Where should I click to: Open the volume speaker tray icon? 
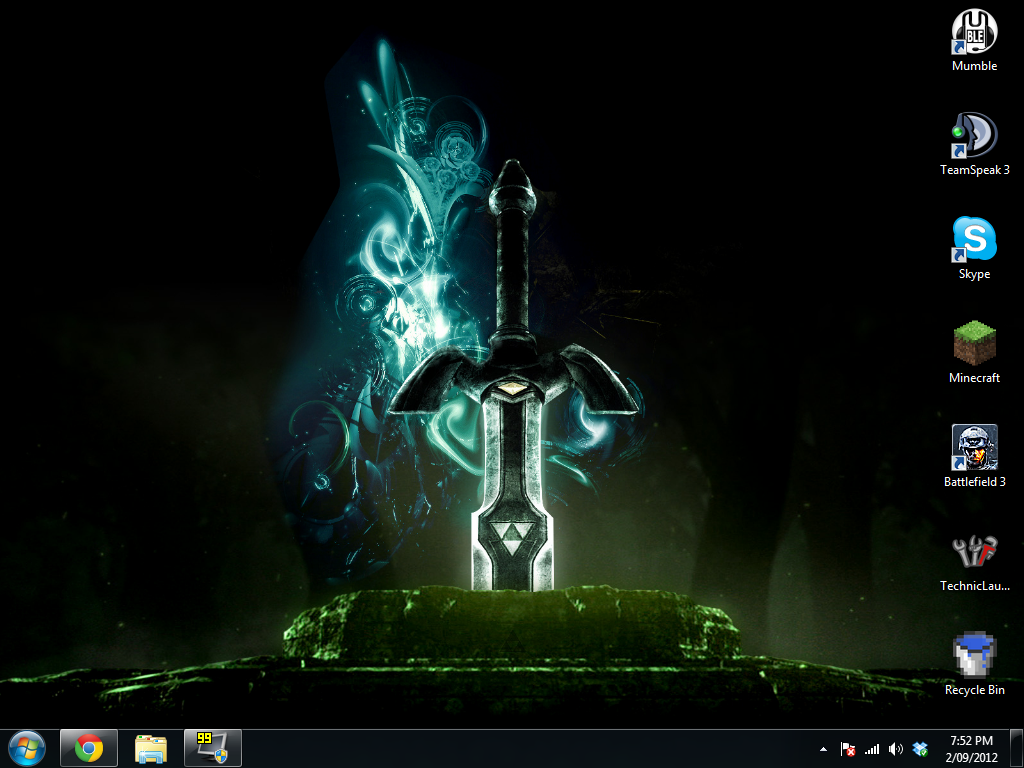coord(895,749)
